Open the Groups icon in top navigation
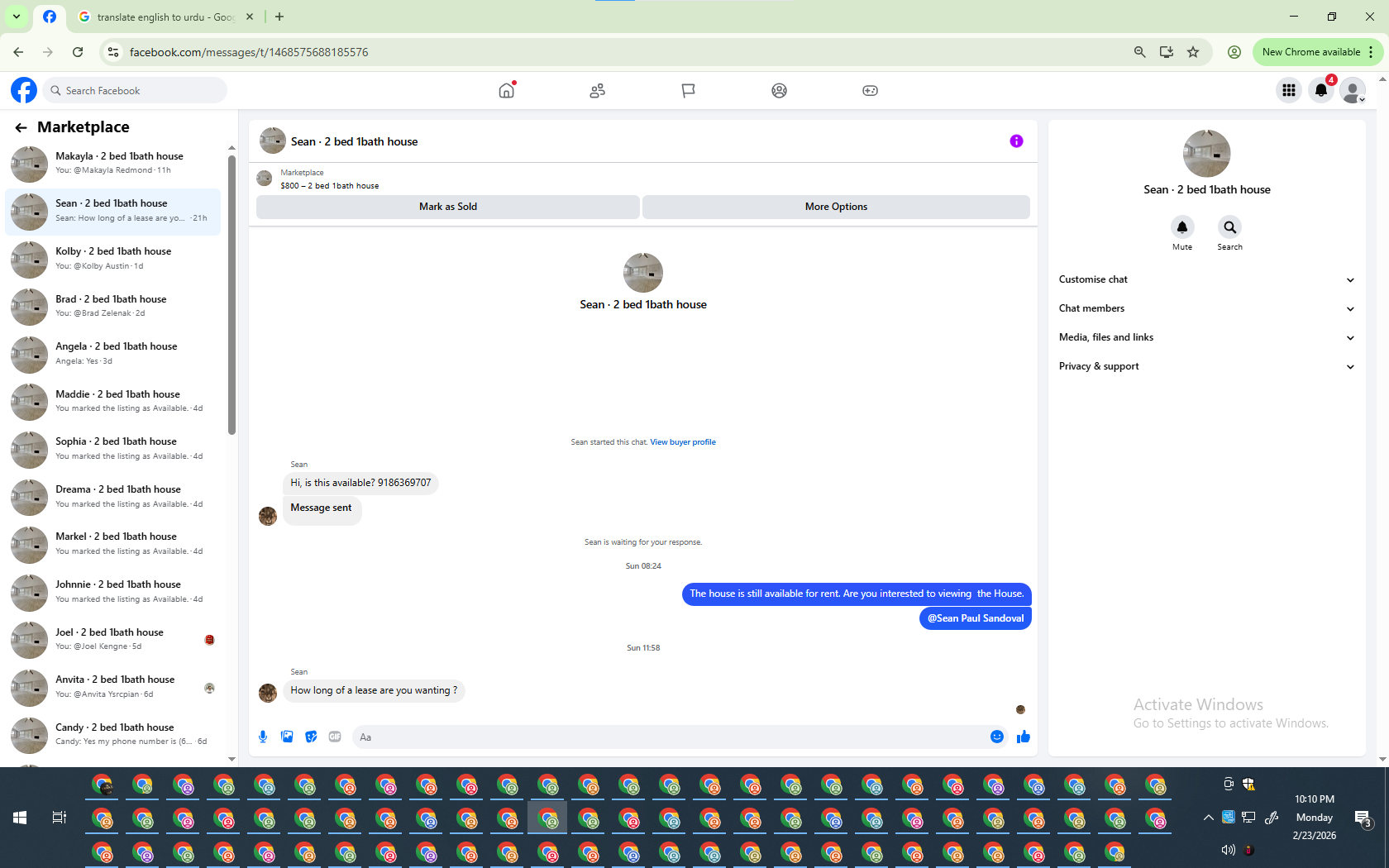 click(x=779, y=91)
